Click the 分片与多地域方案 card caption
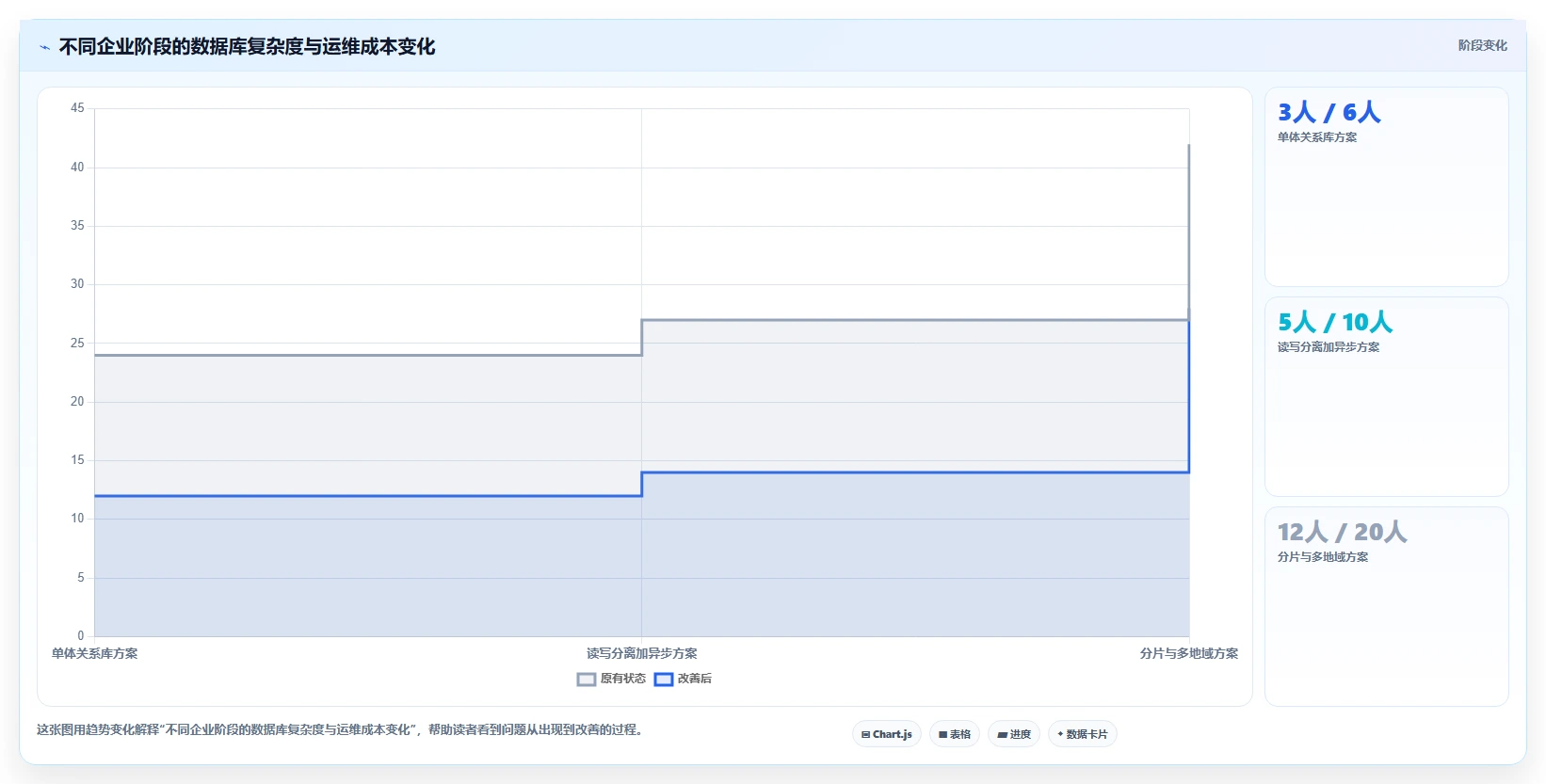 (x=1323, y=557)
